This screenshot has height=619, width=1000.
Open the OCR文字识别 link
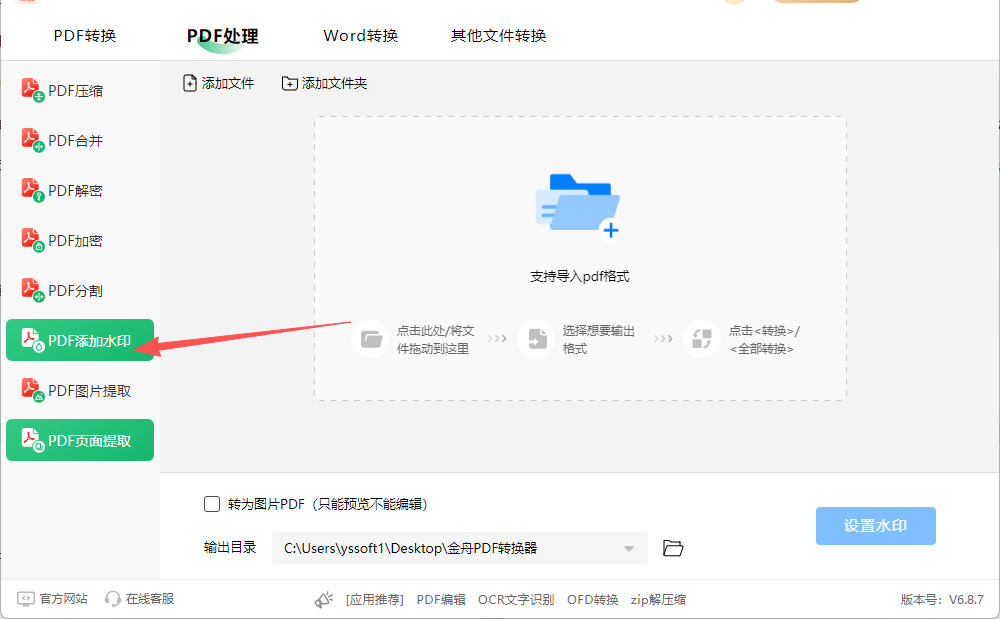pos(516,600)
